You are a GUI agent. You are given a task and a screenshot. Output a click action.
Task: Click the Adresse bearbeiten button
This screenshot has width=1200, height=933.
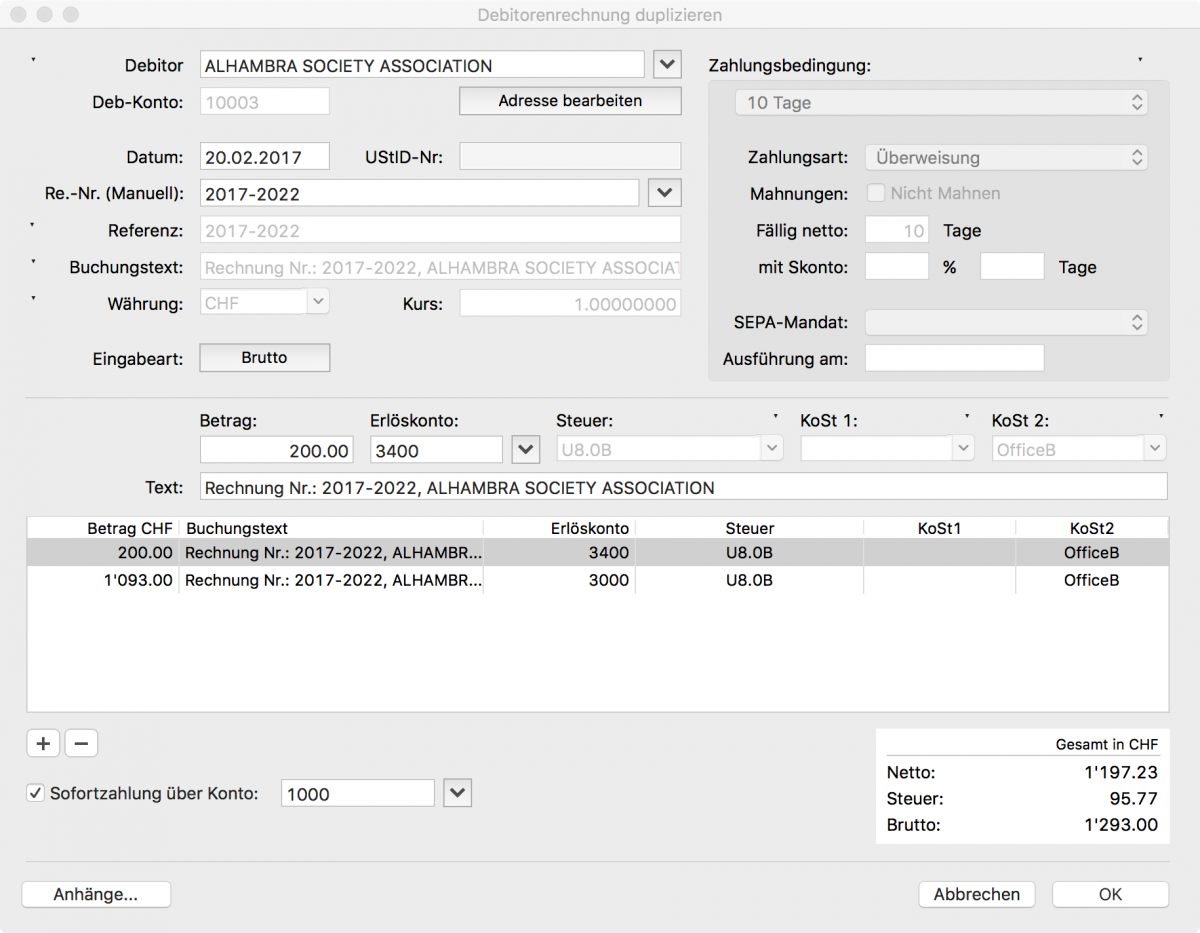(570, 100)
